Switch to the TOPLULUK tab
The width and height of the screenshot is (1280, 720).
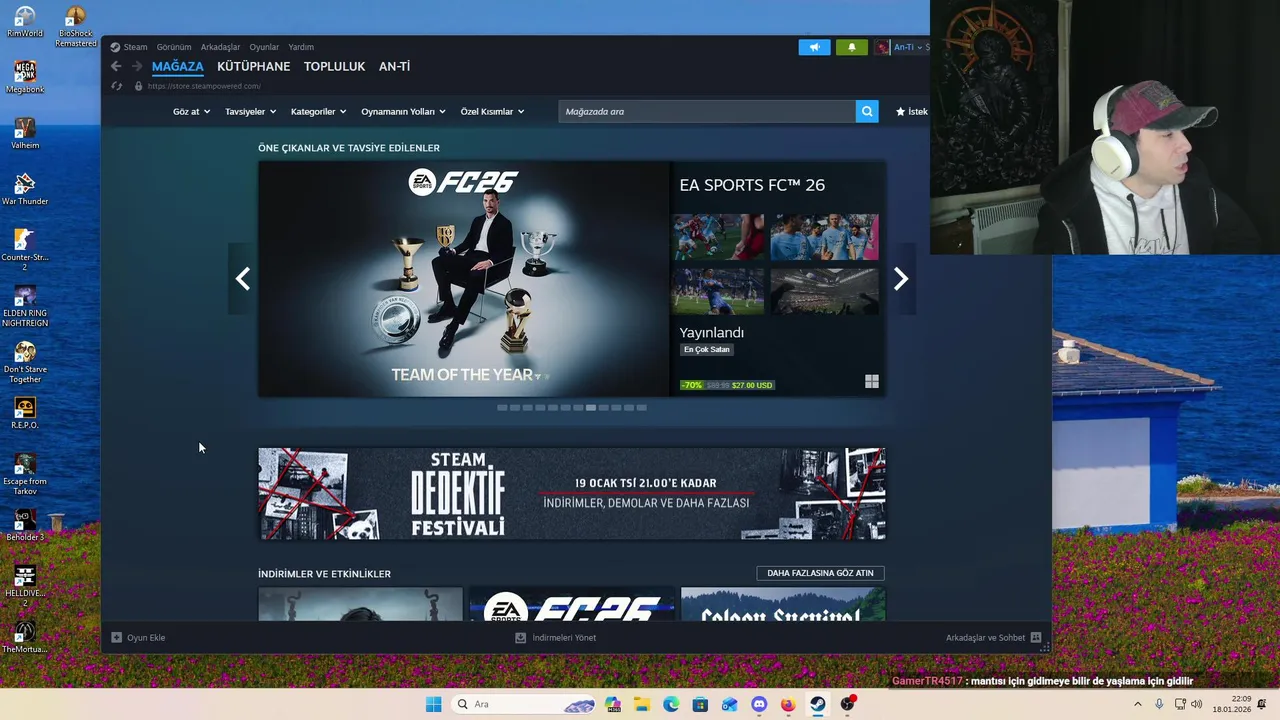coord(334,66)
